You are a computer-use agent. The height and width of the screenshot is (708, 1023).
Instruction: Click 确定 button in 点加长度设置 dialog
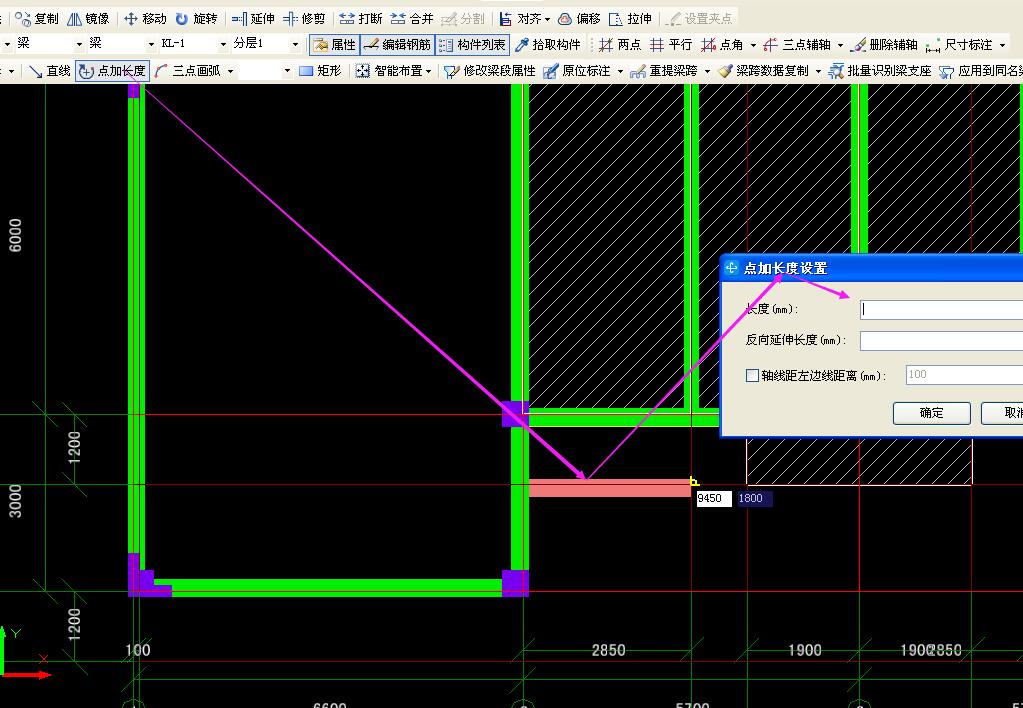pyautogui.click(x=931, y=413)
